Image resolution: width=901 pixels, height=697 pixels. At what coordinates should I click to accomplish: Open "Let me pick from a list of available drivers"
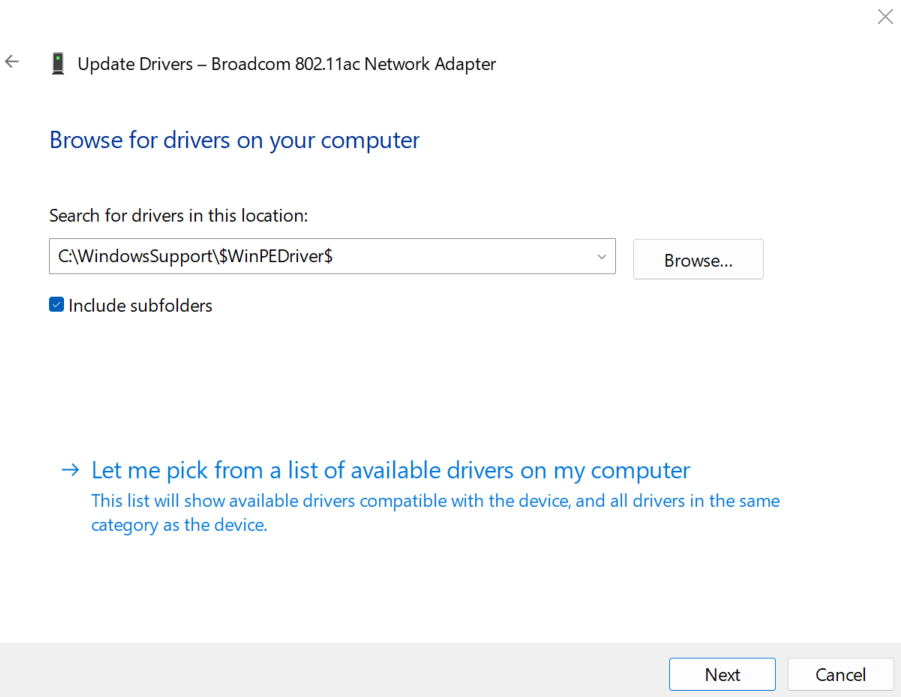[390, 470]
